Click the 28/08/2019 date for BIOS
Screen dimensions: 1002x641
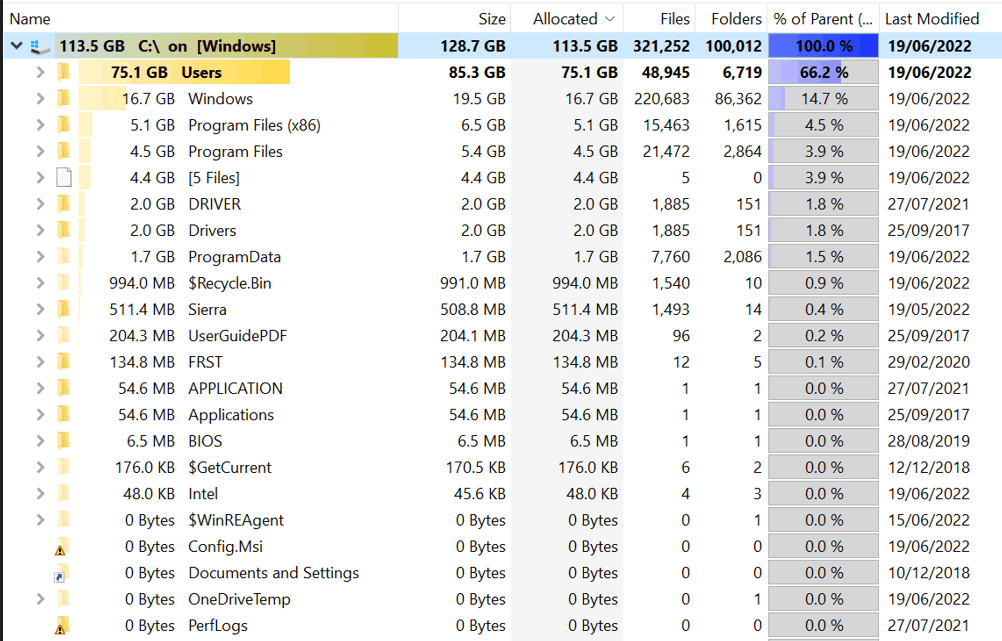[929, 441]
